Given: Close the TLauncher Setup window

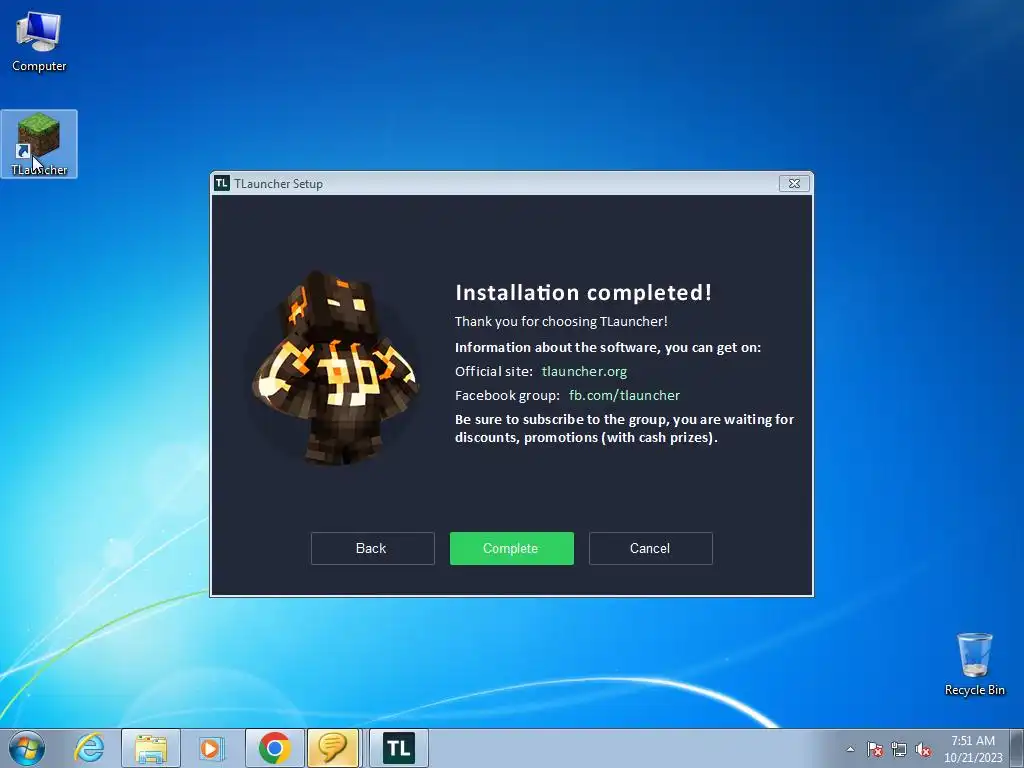Looking at the screenshot, I should 794,184.
